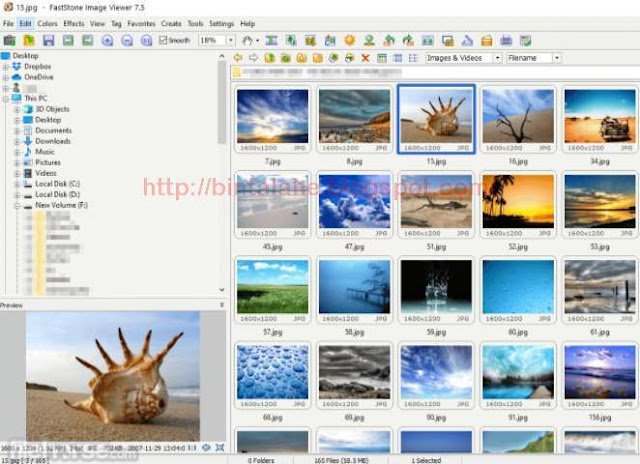Click the red X delete icon

(x=365, y=58)
